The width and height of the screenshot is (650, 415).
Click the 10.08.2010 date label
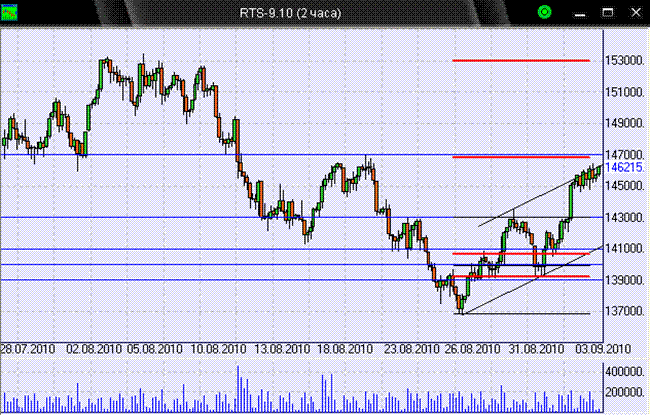tap(218, 349)
